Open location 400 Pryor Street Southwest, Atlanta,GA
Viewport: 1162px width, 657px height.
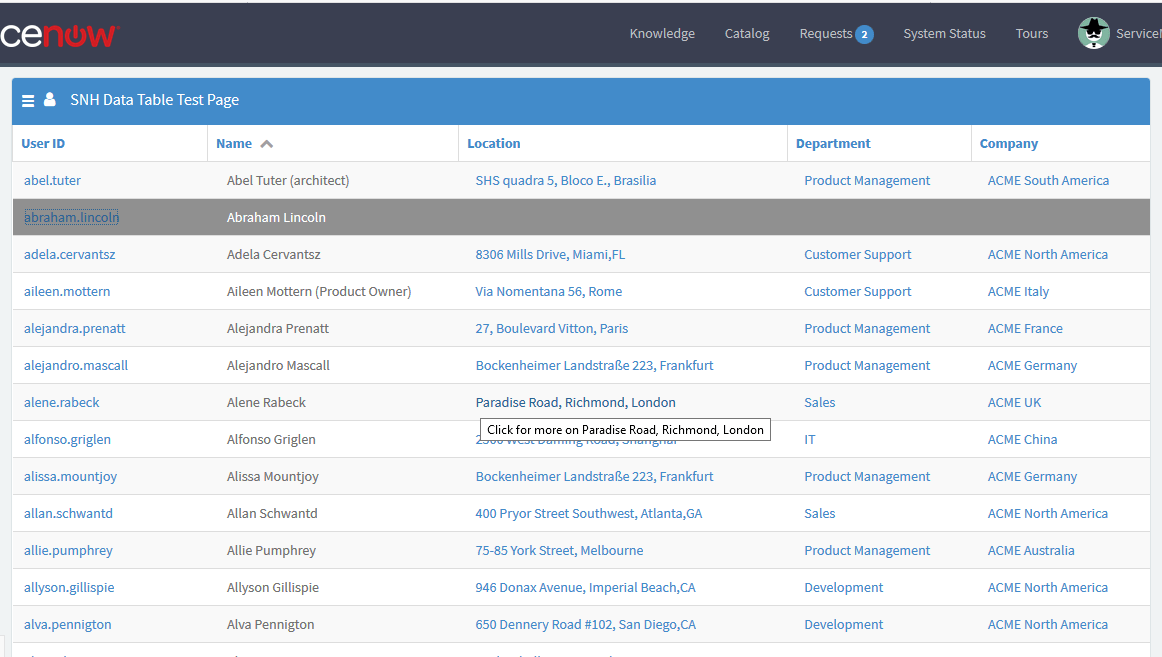[x=588, y=514]
